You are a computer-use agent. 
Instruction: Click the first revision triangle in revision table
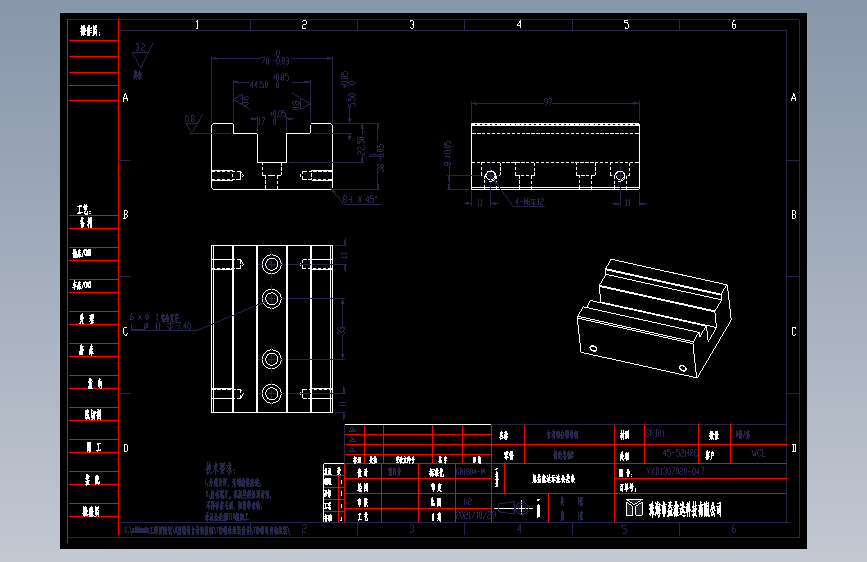pos(352,430)
